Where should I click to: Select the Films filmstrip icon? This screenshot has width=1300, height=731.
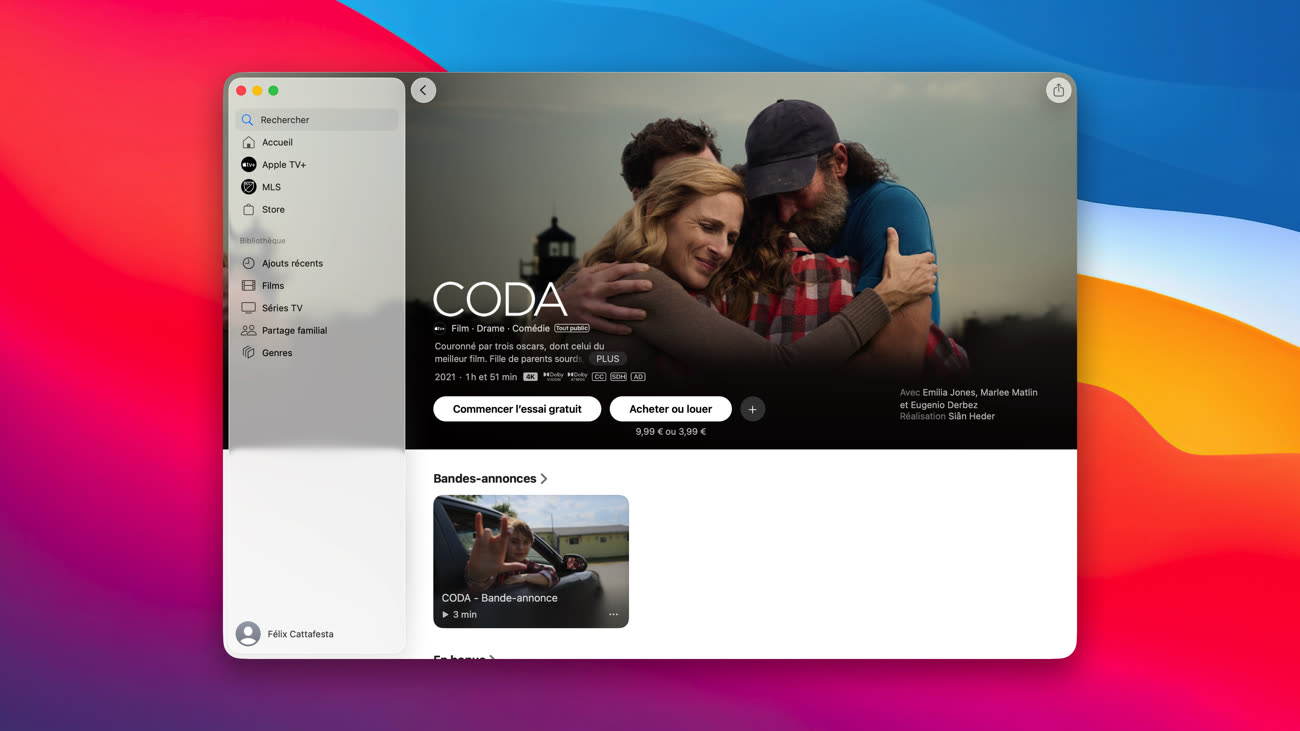tap(249, 286)
